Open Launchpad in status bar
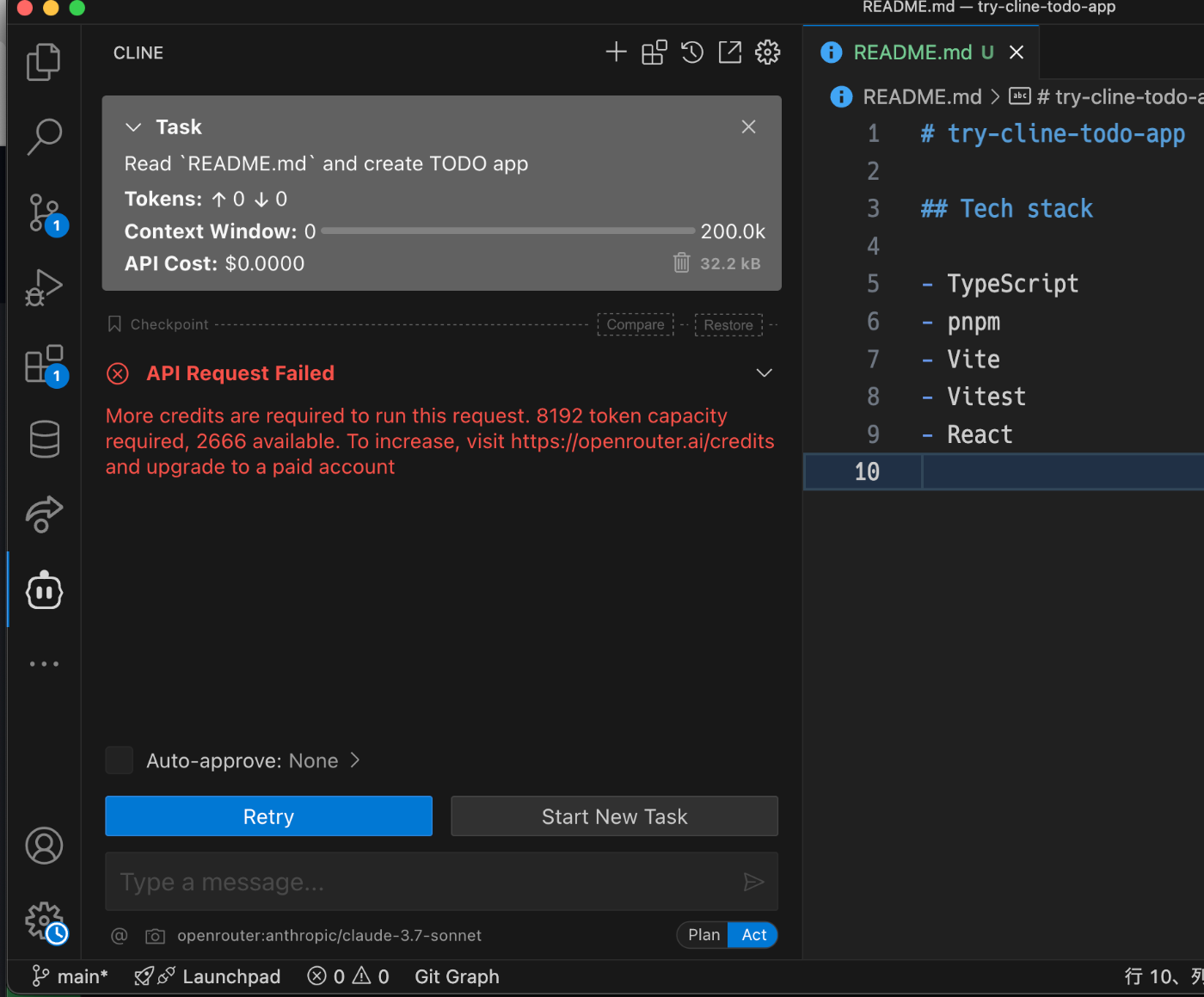 pos(208,976)
